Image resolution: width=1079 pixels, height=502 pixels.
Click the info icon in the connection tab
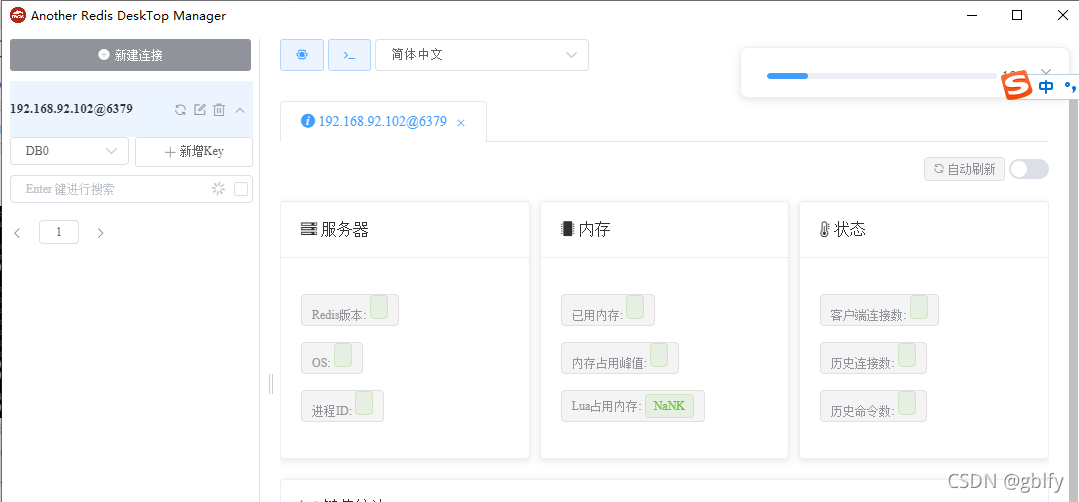pos(308,121)
